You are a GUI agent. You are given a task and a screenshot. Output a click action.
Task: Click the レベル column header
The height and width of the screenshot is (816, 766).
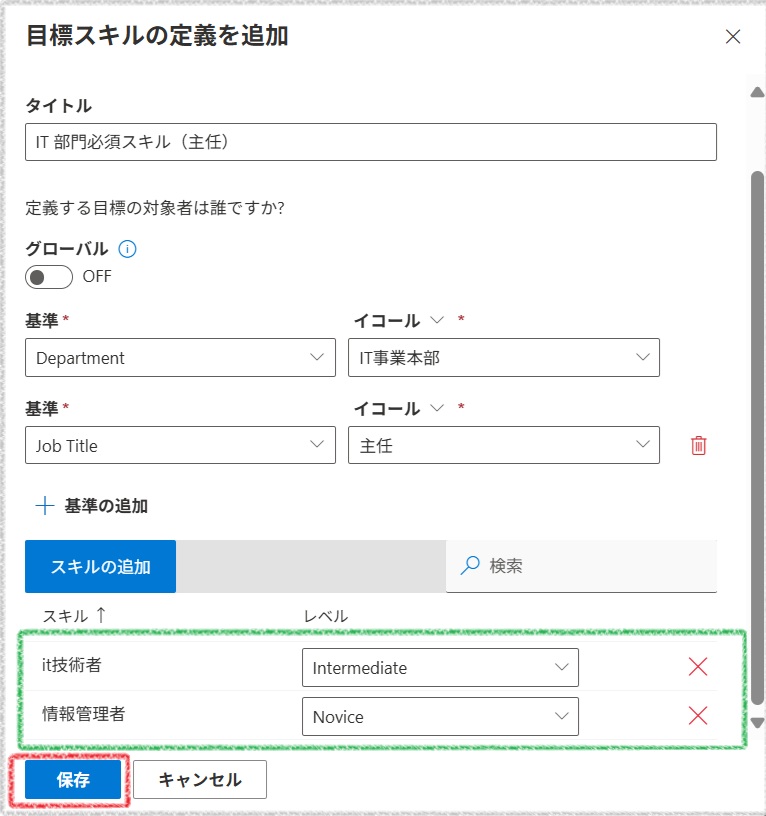pos(326,616)
